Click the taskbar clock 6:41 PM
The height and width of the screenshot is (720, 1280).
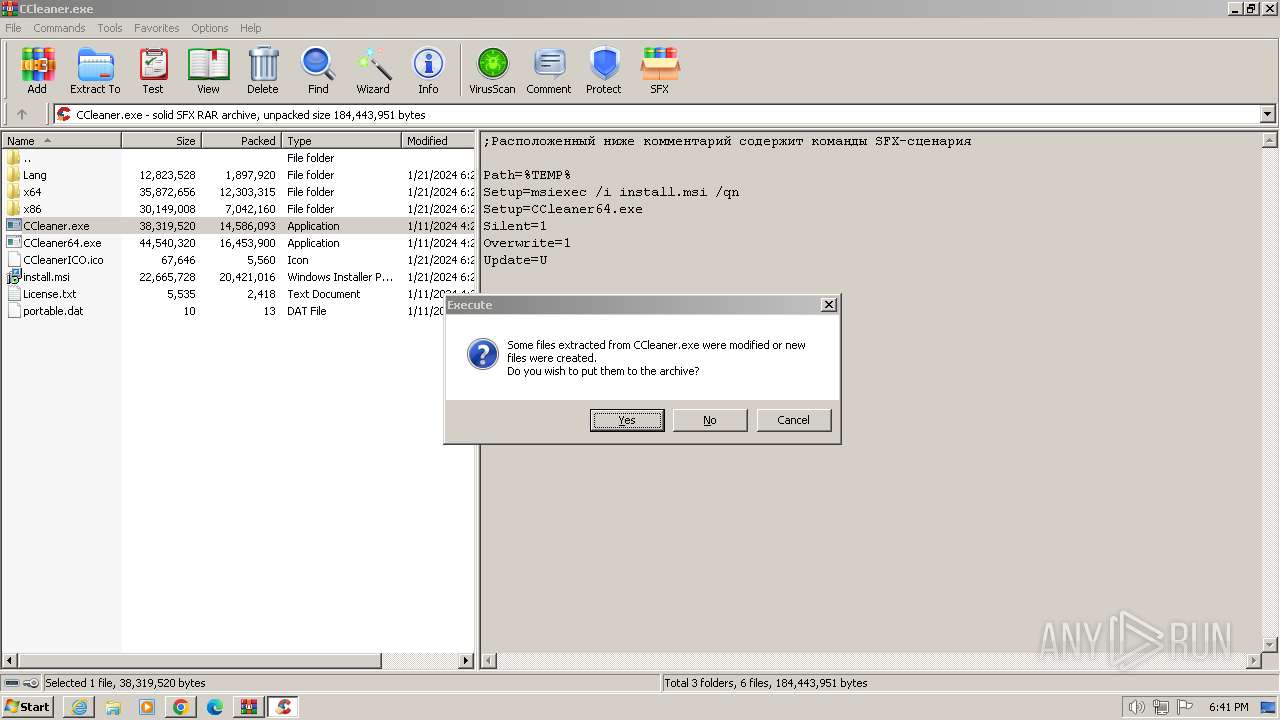1229,707
